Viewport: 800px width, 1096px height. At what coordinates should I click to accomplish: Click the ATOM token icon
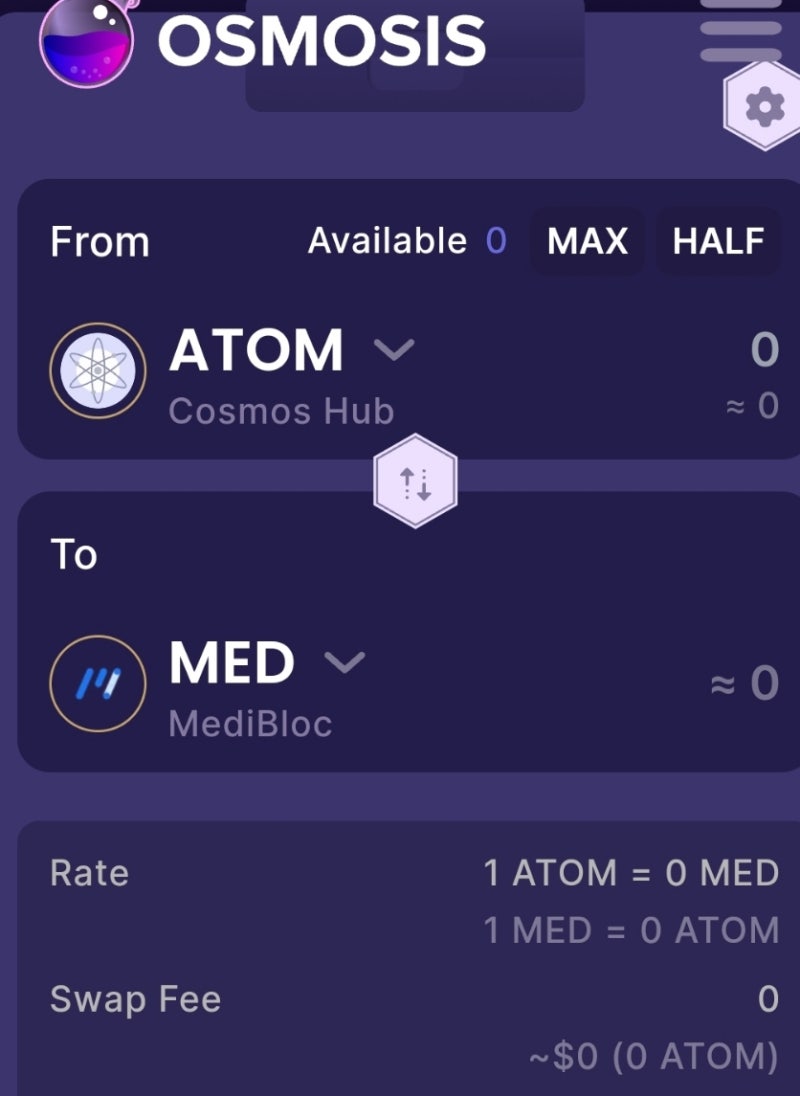[98, 371]
